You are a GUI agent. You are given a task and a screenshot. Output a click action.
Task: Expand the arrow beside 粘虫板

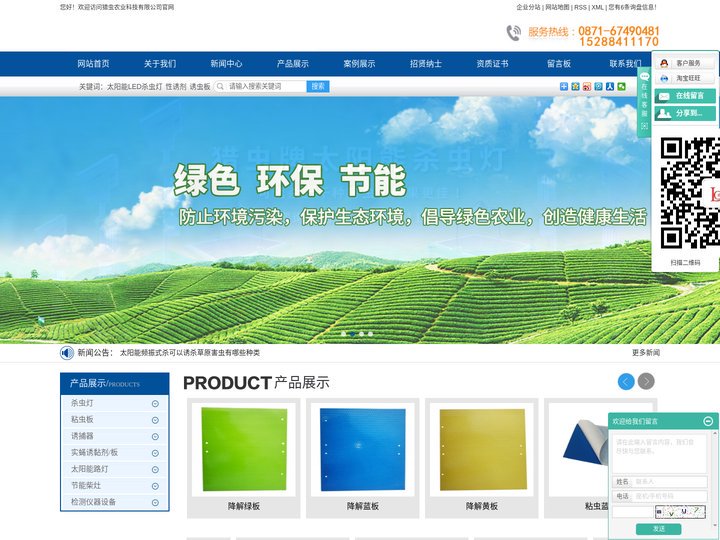tap(155, 420)
